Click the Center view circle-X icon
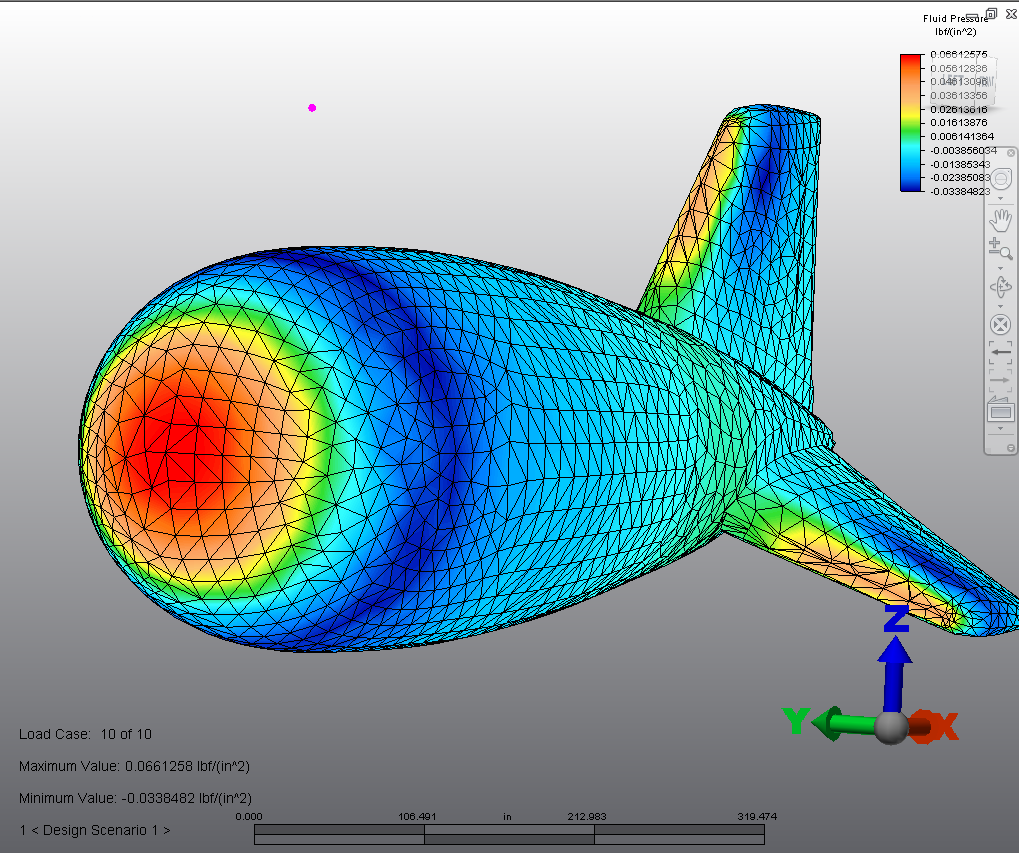This screenshot has height=853, width=1019. pyautogui.click(x=1000, y=325)
